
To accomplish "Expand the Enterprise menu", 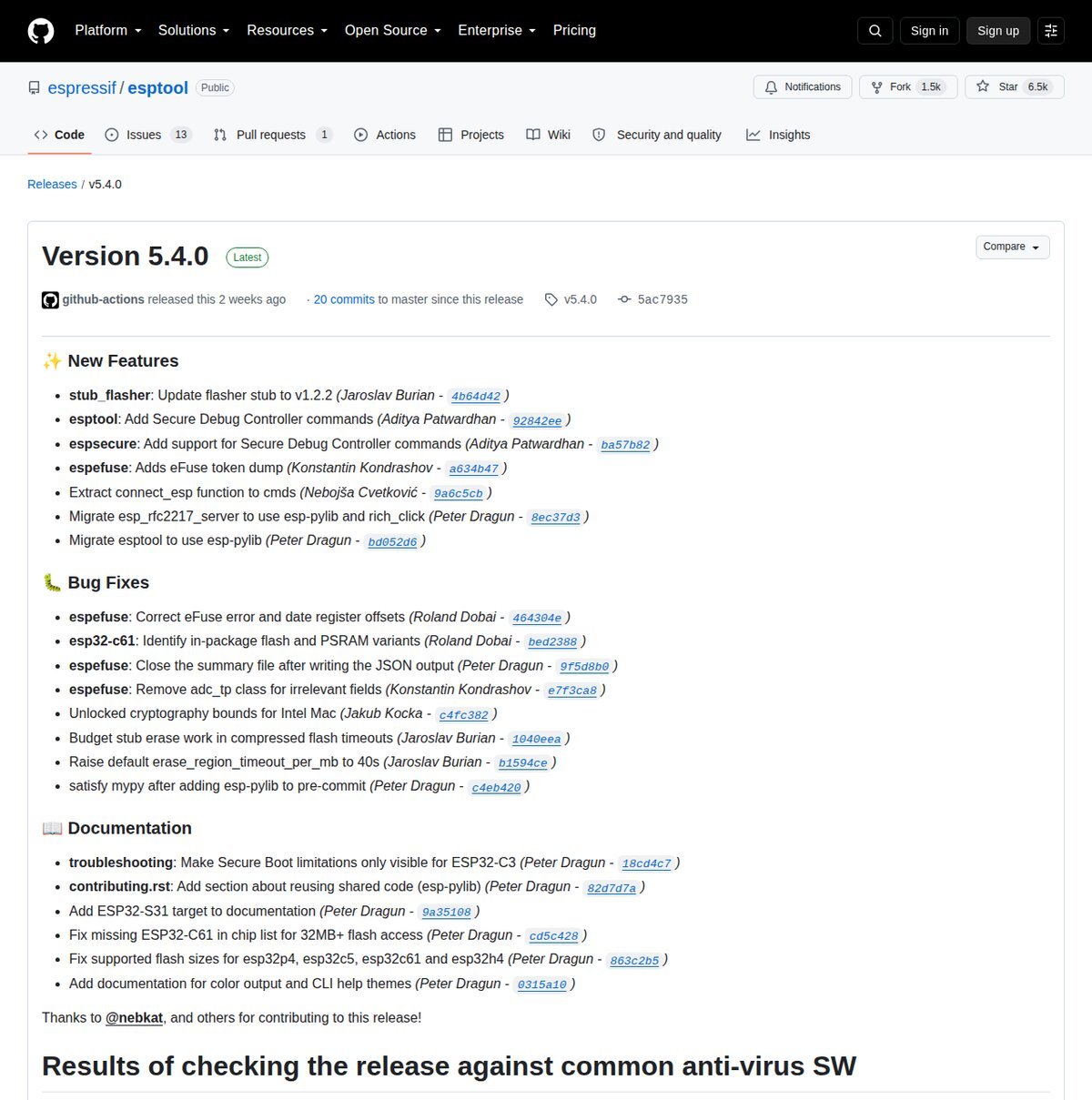I will (497, 31).
